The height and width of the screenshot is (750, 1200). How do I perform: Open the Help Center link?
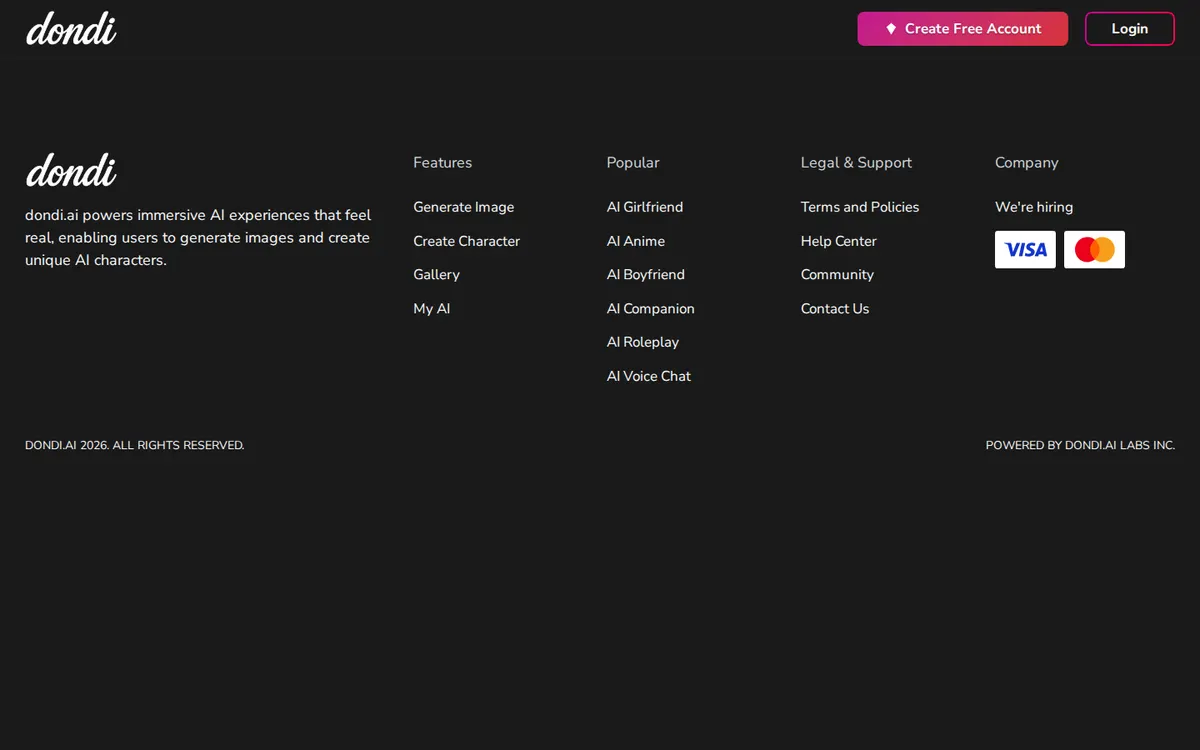tap(839, 241)
